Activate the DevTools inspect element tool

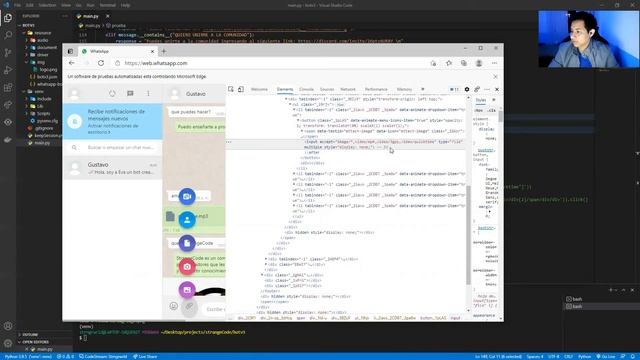tap(231, 89)
